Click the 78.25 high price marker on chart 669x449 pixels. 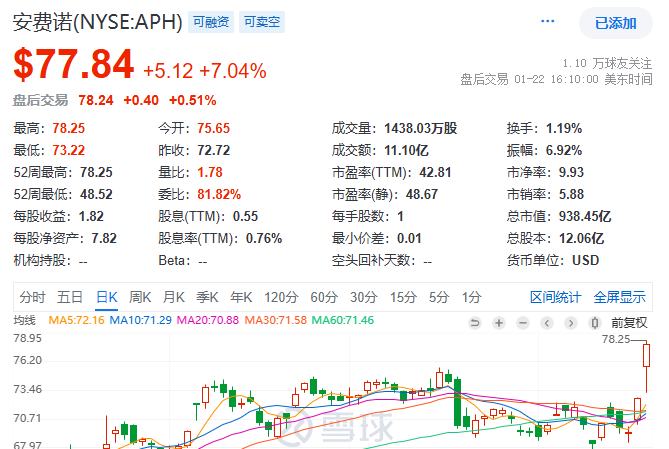616,339
